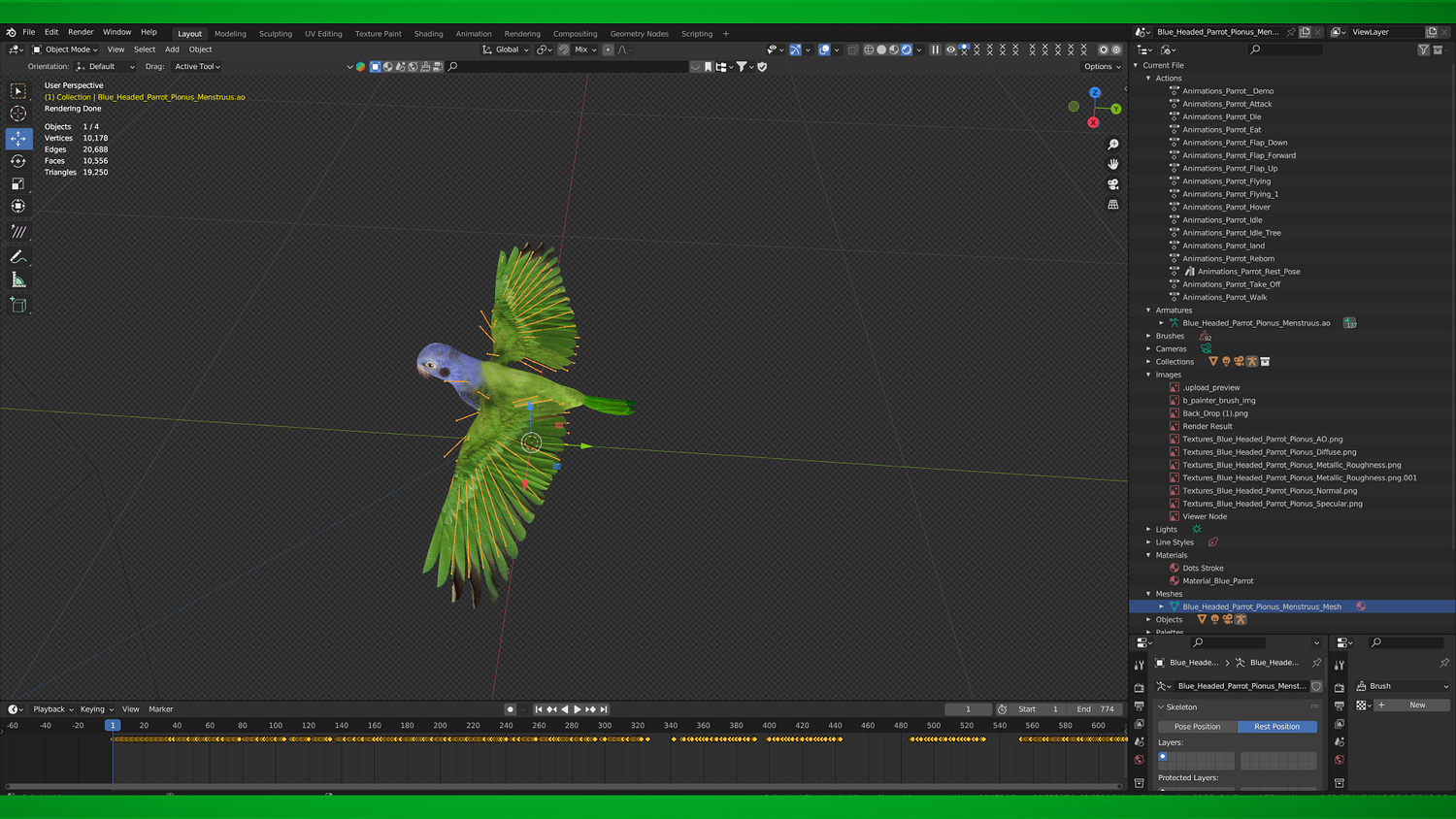
Task: Open the Render menu
Action: coord(81,32)
